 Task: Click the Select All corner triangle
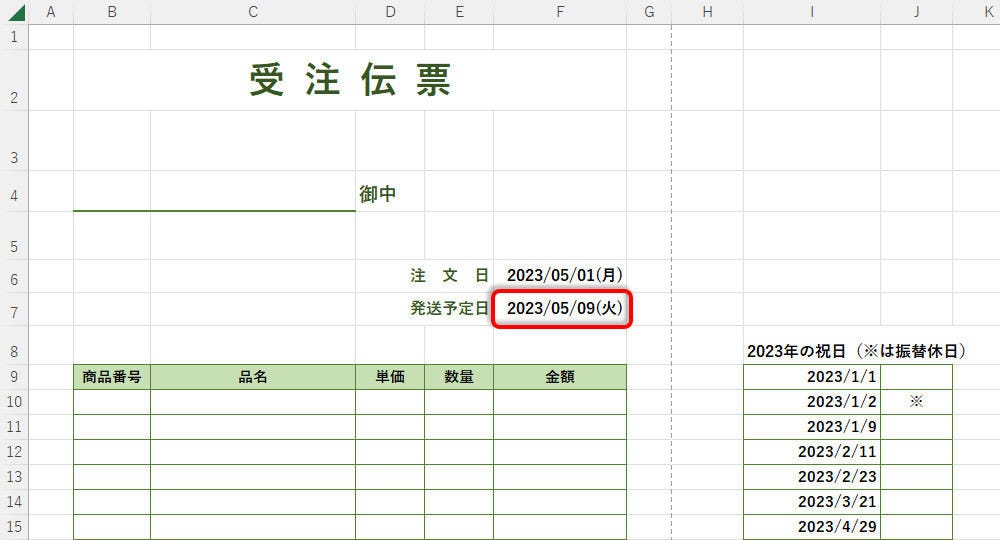tap(16, 13)
